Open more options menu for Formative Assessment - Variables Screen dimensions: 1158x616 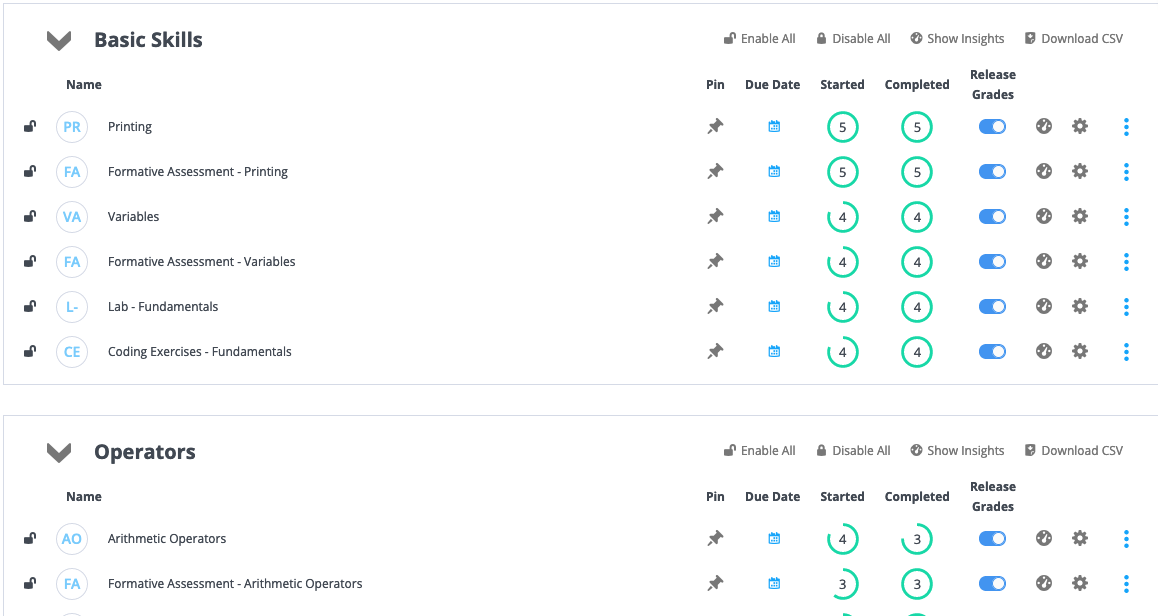[1126, 262]
